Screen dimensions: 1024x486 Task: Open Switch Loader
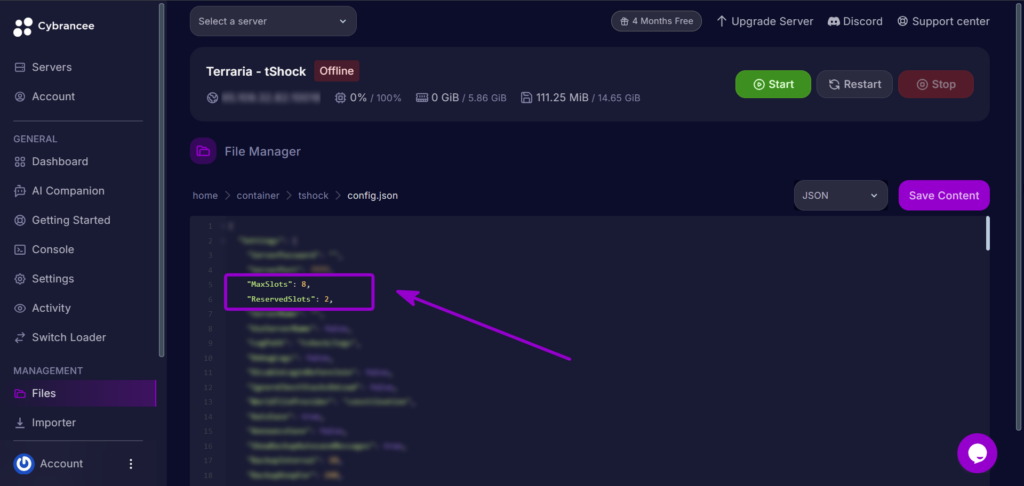tap(69, 338)
